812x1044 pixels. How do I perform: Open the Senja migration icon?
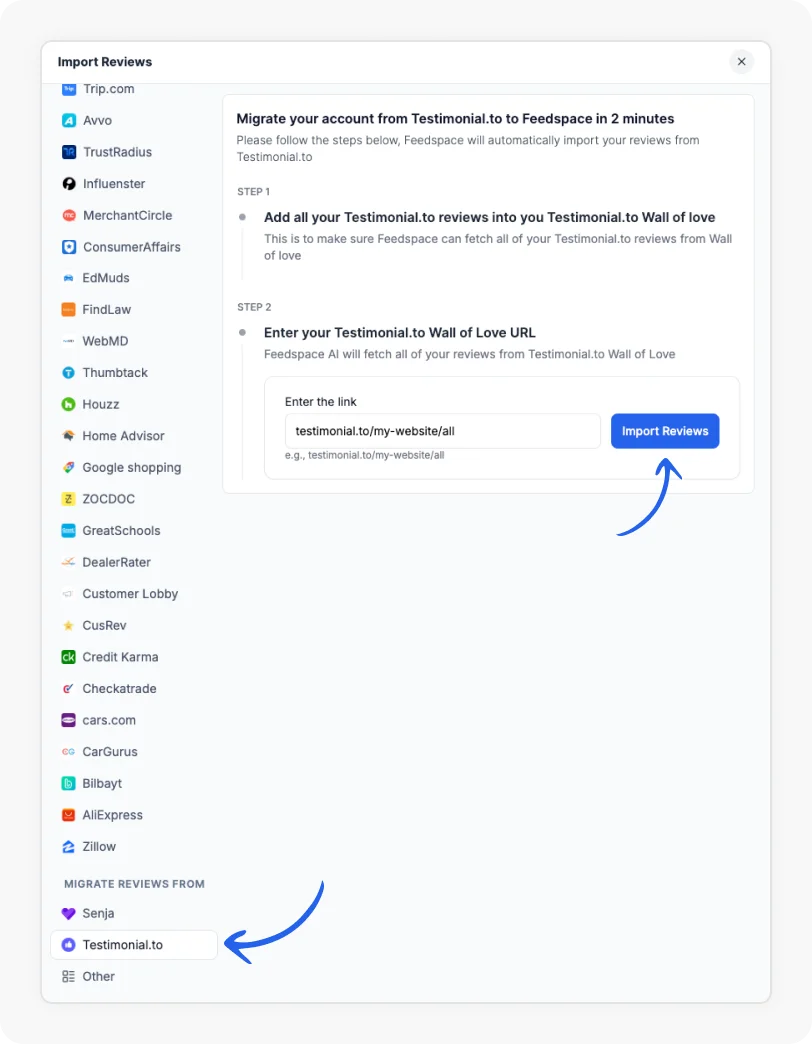(68, 913)
